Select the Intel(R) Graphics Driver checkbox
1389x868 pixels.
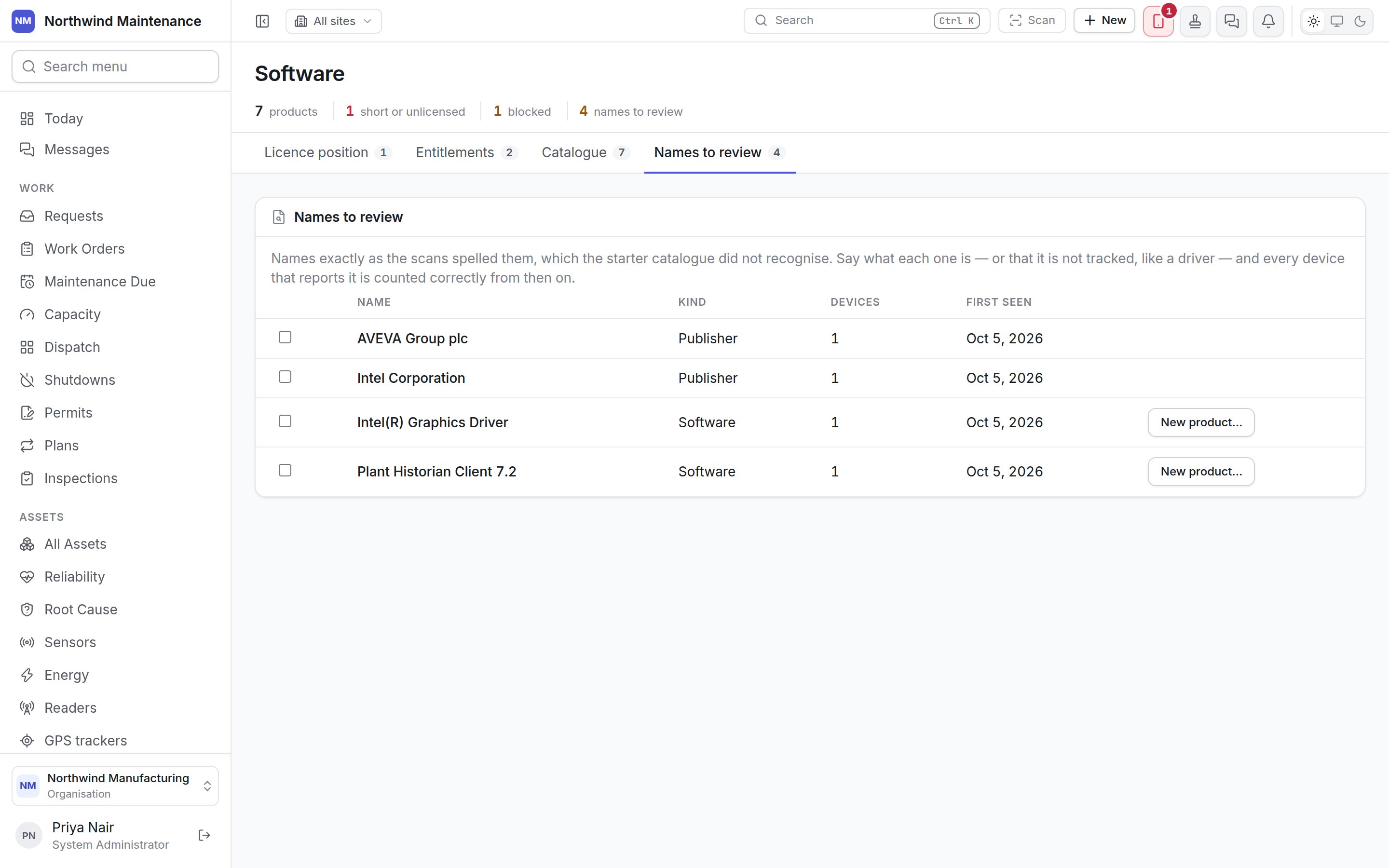point(285,421)
